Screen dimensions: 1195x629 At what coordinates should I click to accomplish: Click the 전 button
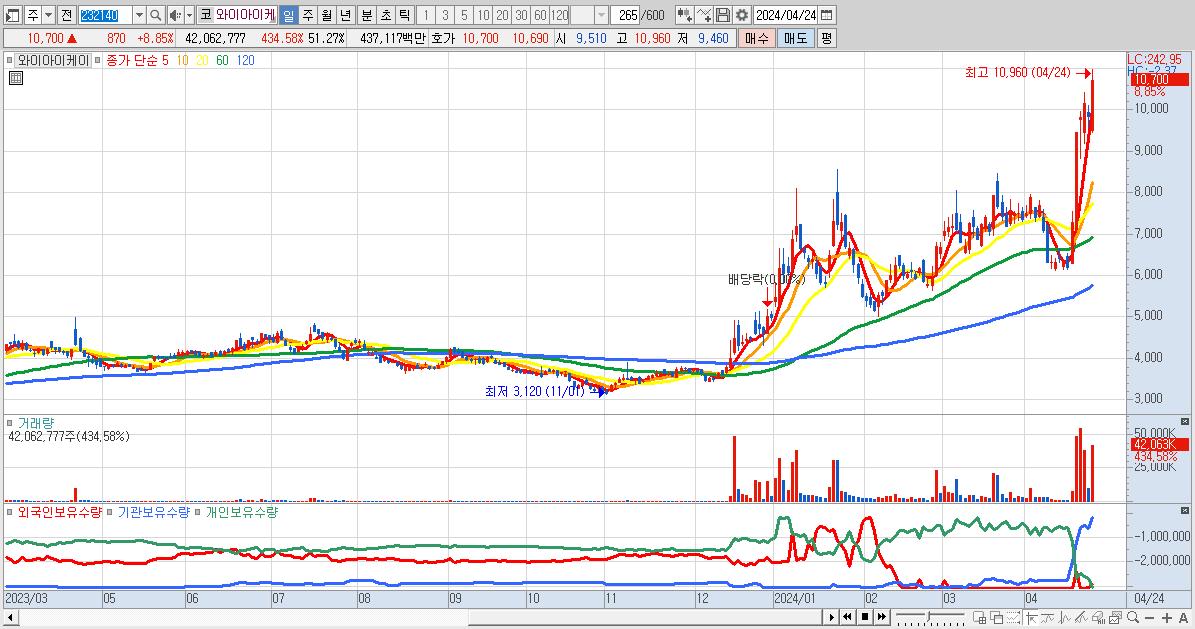(66, 15)
